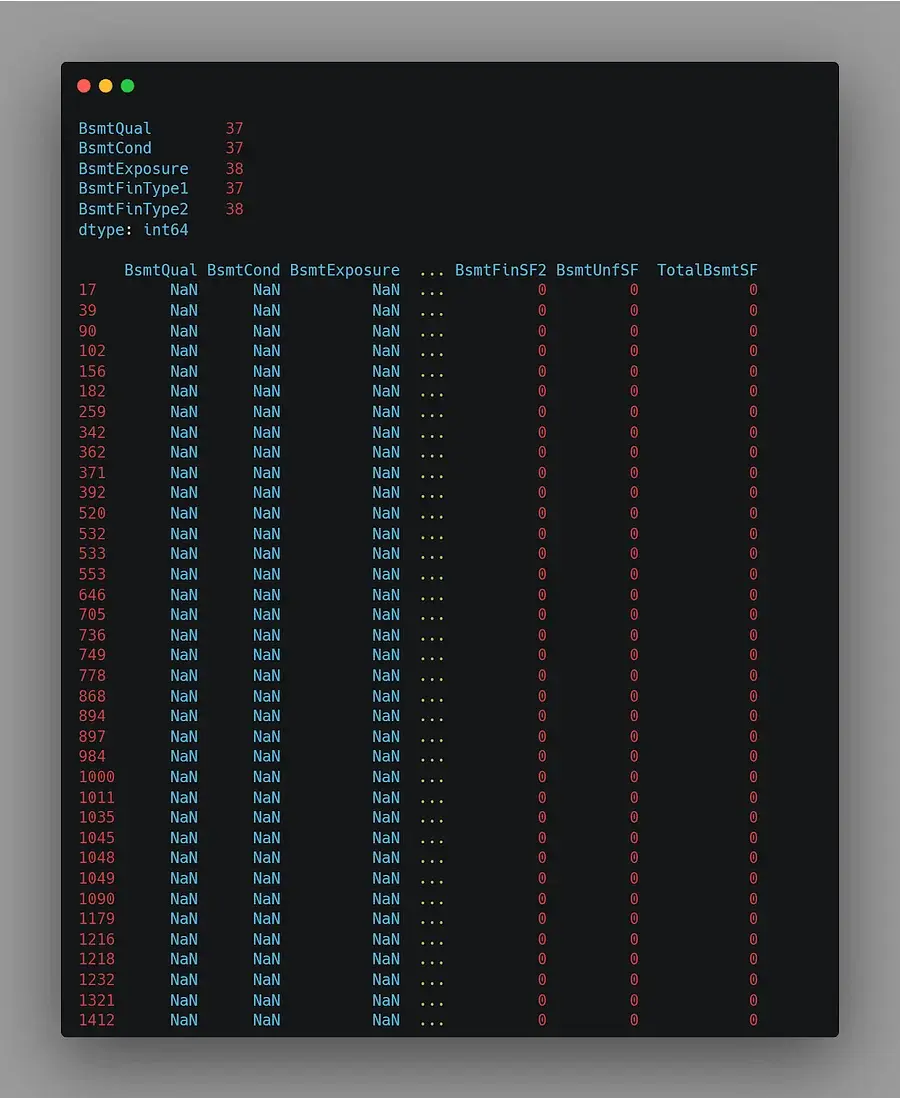Viewport: 900px width, 1098px height.
Task: Click row index 1321
Action: (97, 1000)
